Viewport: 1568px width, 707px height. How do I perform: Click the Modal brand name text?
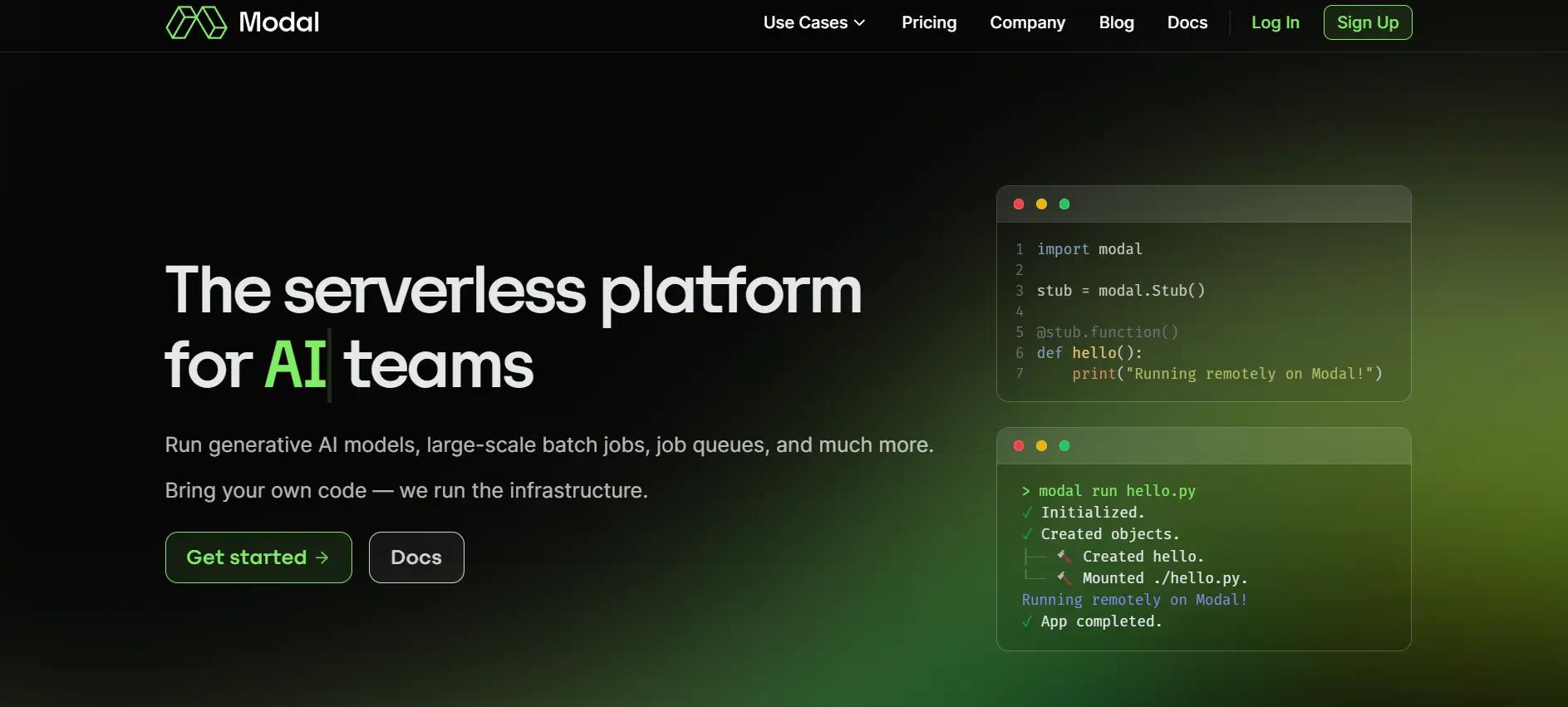pos(279,22)
